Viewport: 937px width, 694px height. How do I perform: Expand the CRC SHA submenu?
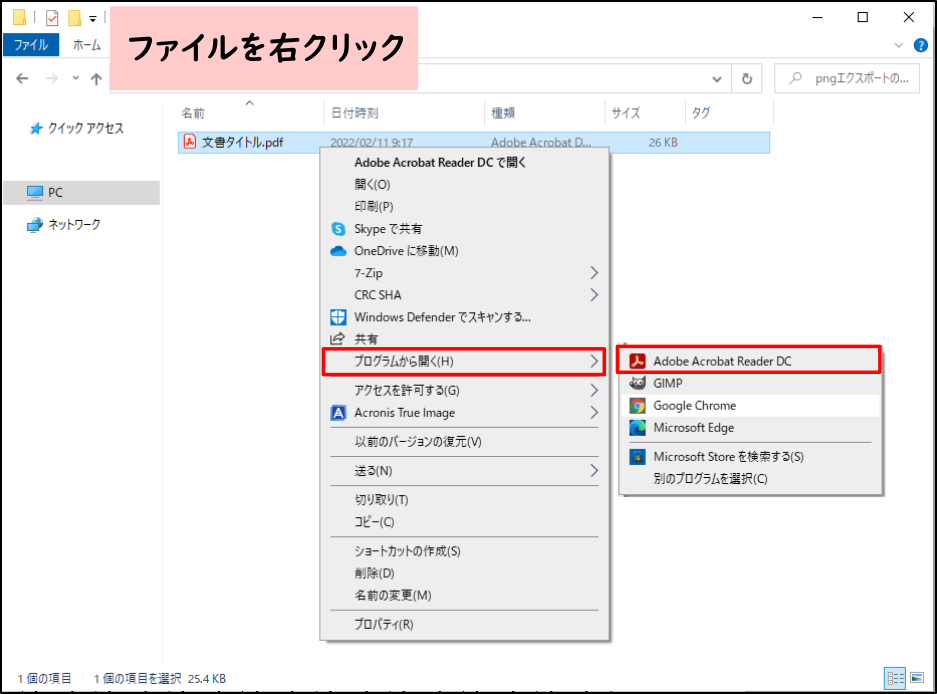point(594,295)
